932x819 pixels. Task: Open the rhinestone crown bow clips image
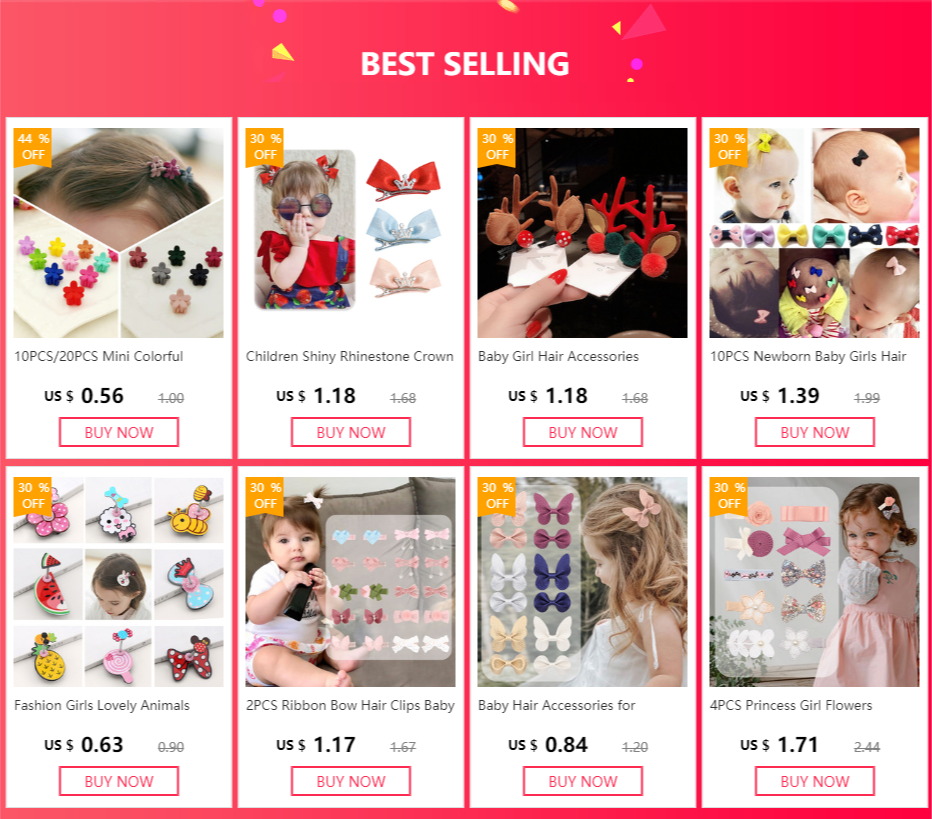(x=351, y=233)
